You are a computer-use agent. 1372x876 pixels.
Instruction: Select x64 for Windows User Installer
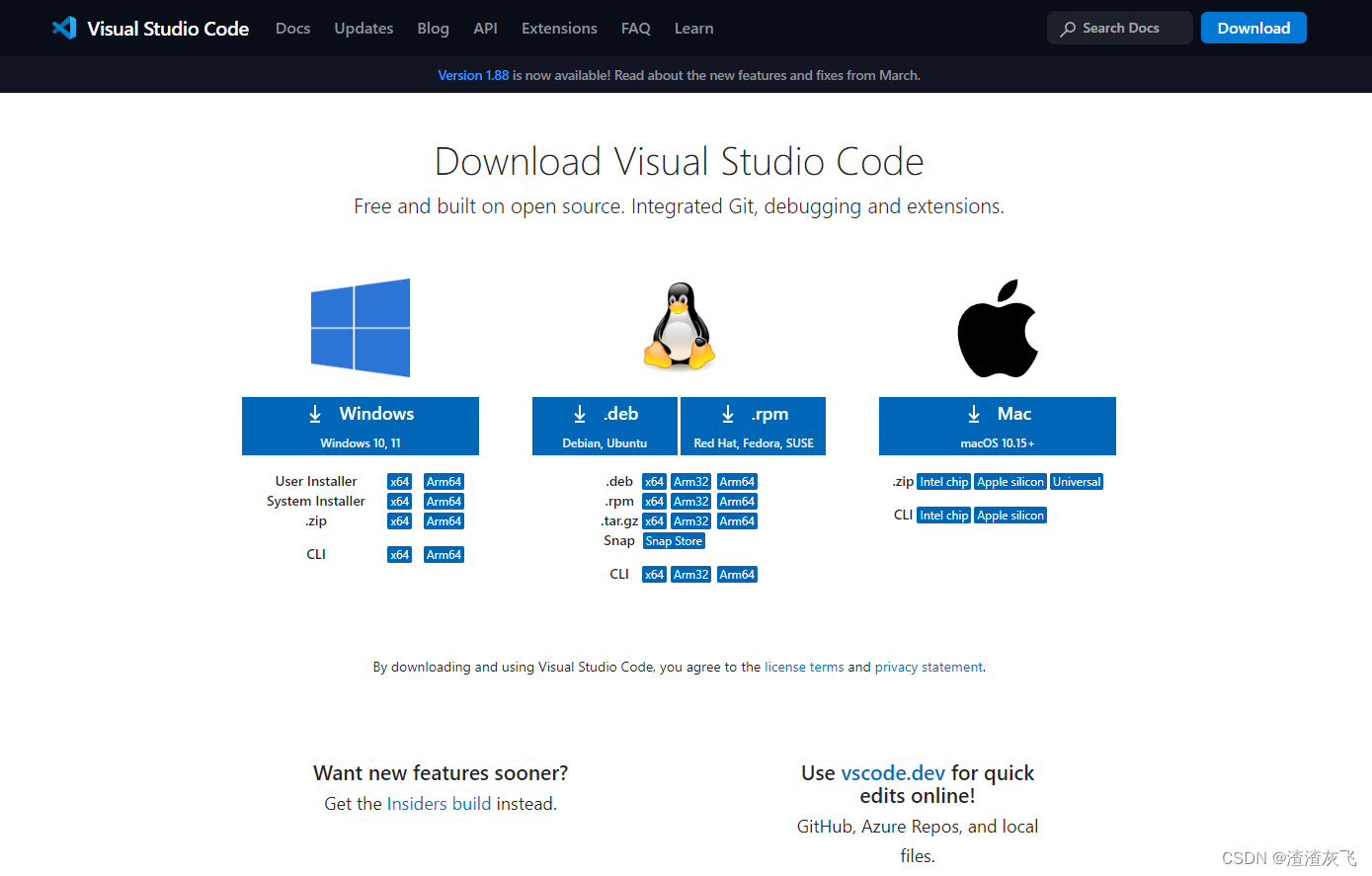click(x=399, y=482)
